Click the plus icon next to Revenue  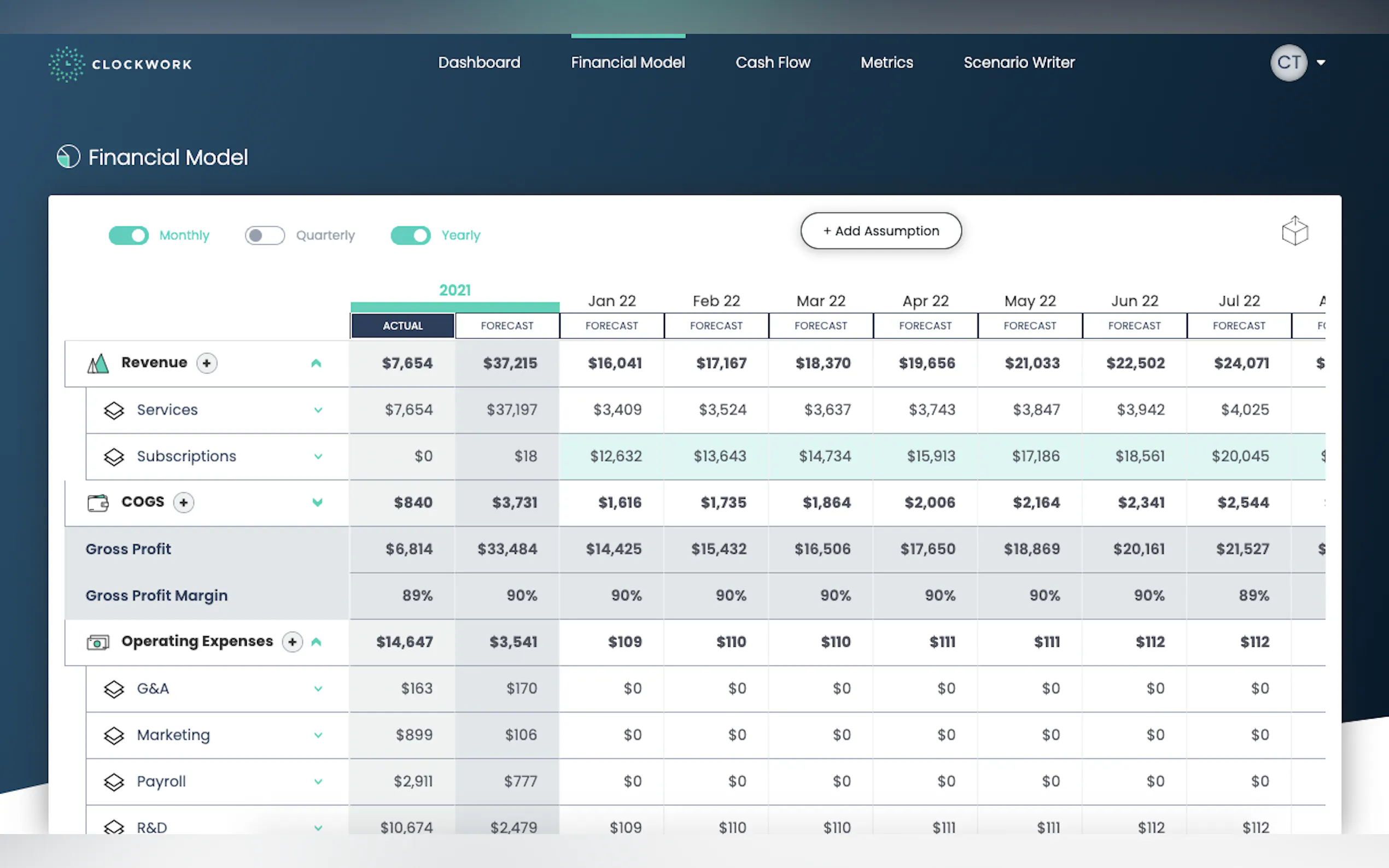pyautogui.click(x=207, y=363)
